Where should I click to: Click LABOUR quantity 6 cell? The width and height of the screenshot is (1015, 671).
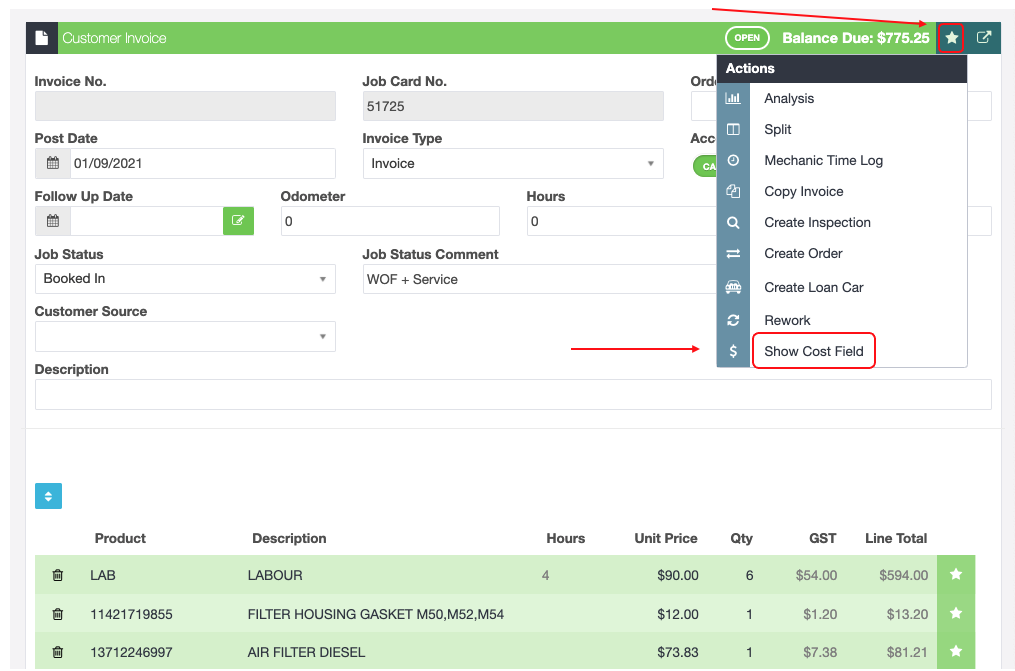pyautogui.click(x=750, y=575)
